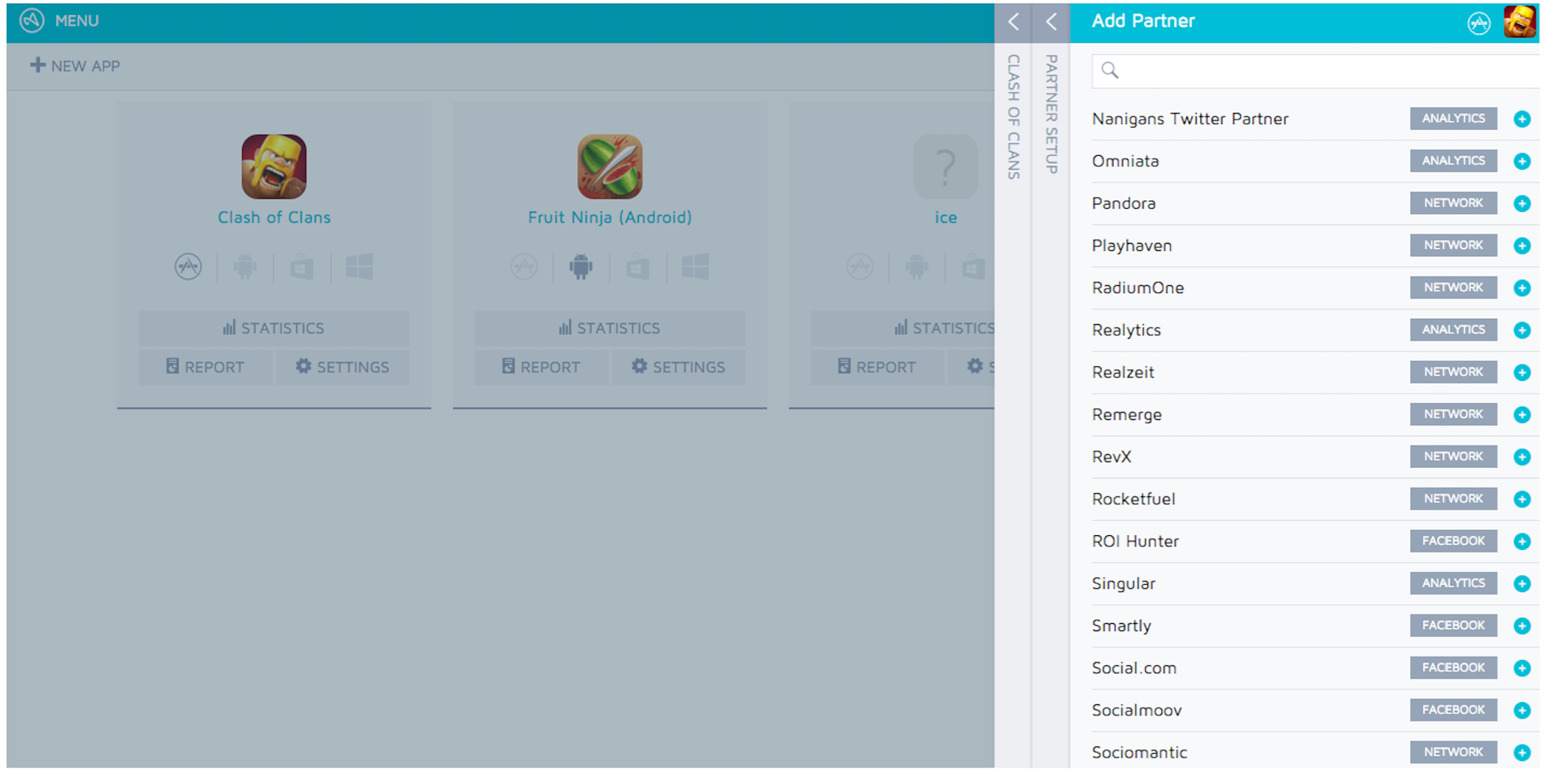
Task: Add Playhaven partner with plus icon
Action: click(1522, 245)
